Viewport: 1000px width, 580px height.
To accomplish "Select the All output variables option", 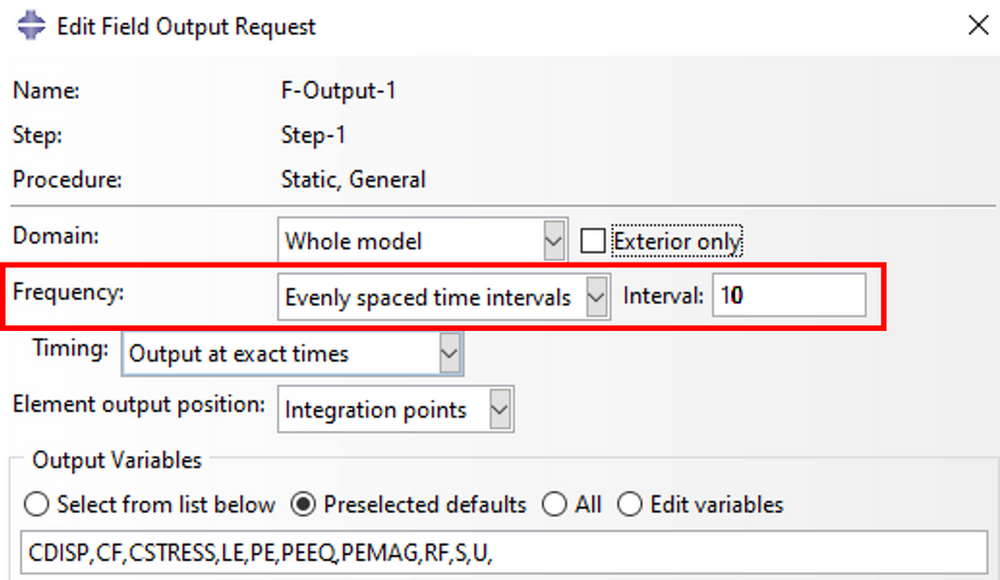I will tap(554, 505).
